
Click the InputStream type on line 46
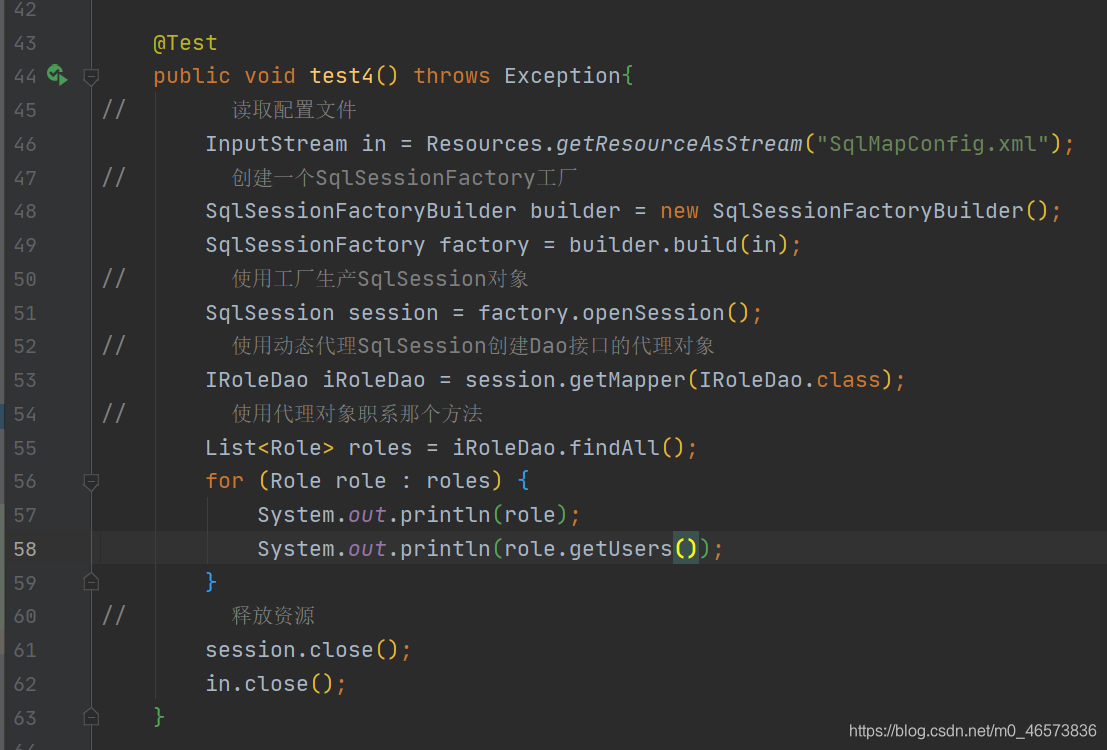click(x=276, y=144)
